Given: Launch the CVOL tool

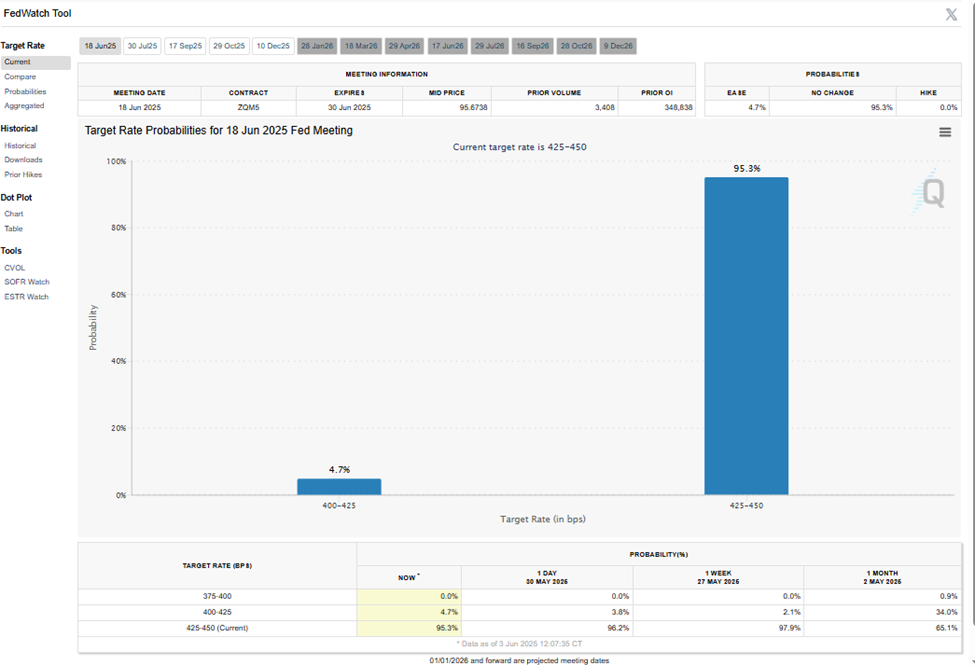Looking at the screenshot, I should click(x=15, y=268).
